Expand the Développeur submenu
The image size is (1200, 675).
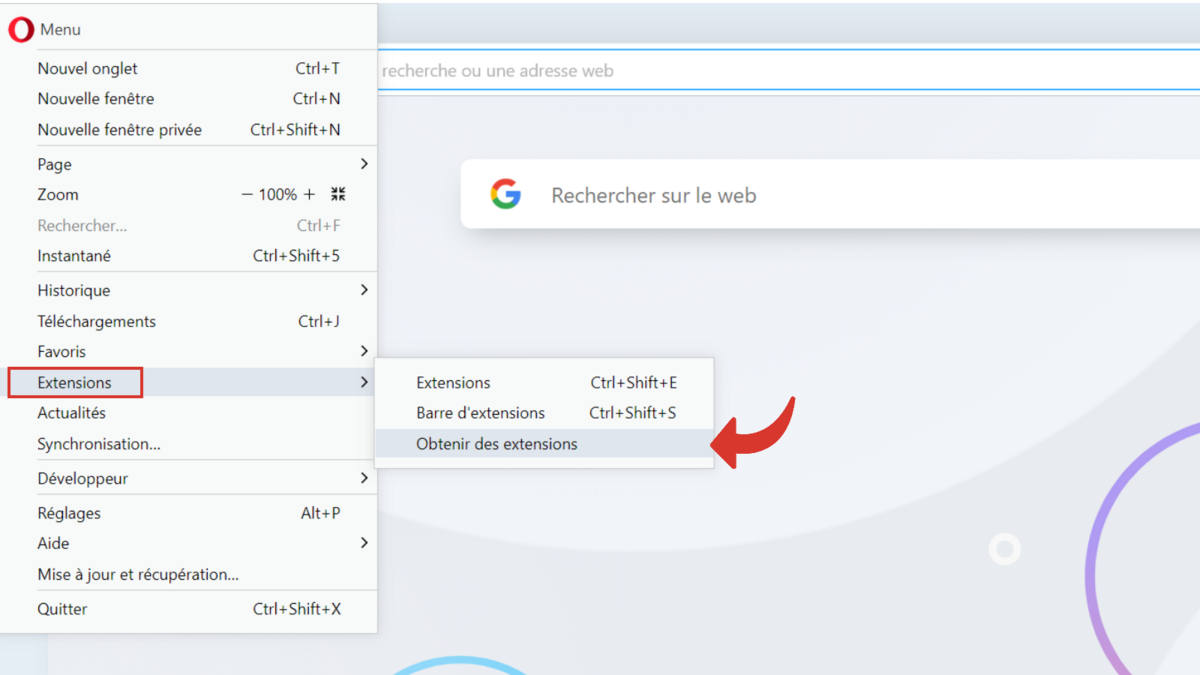tap(189, 478)
